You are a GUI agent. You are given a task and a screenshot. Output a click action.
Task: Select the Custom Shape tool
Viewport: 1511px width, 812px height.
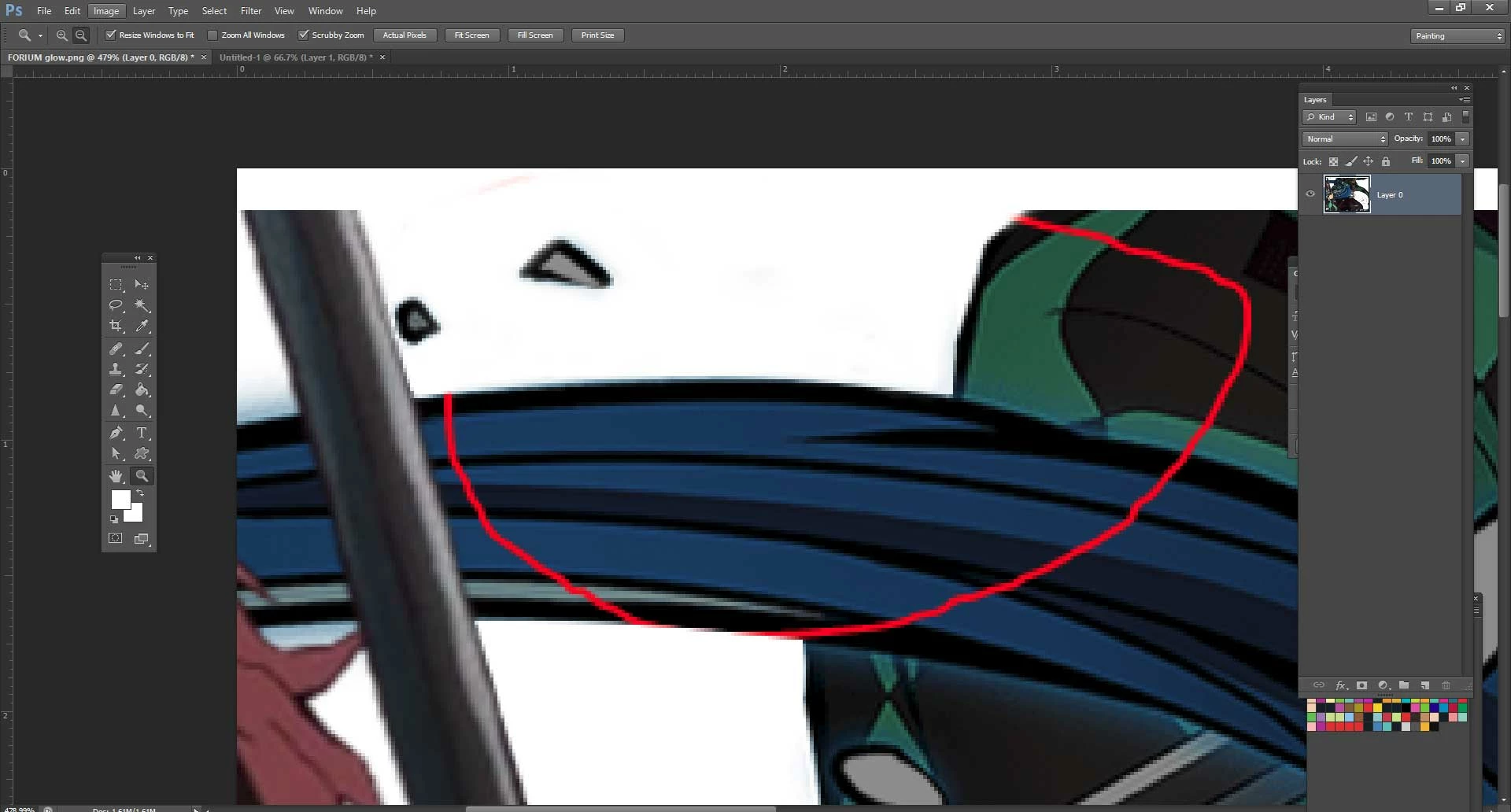[142, 454]
